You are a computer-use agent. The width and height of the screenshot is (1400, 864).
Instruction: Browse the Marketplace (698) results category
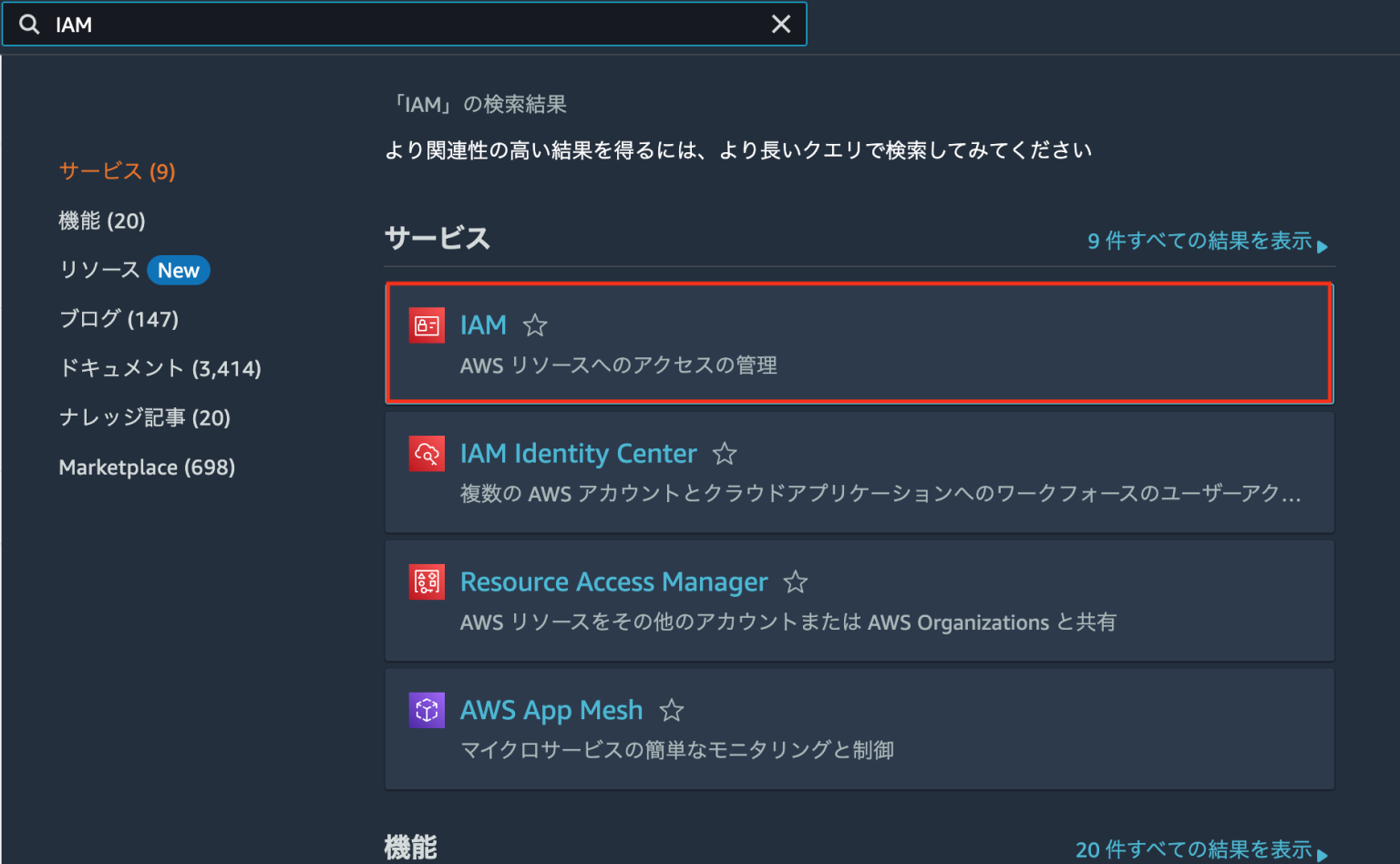coord(146,467)
